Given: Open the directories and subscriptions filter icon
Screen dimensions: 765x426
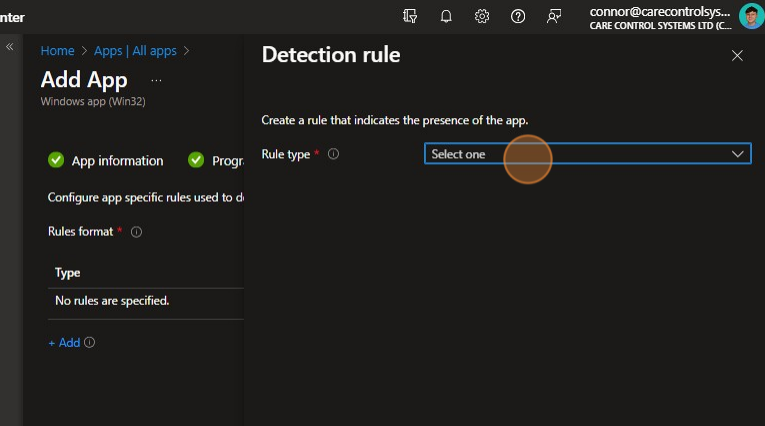Looking at the screenshot, I should pos(410,16).
